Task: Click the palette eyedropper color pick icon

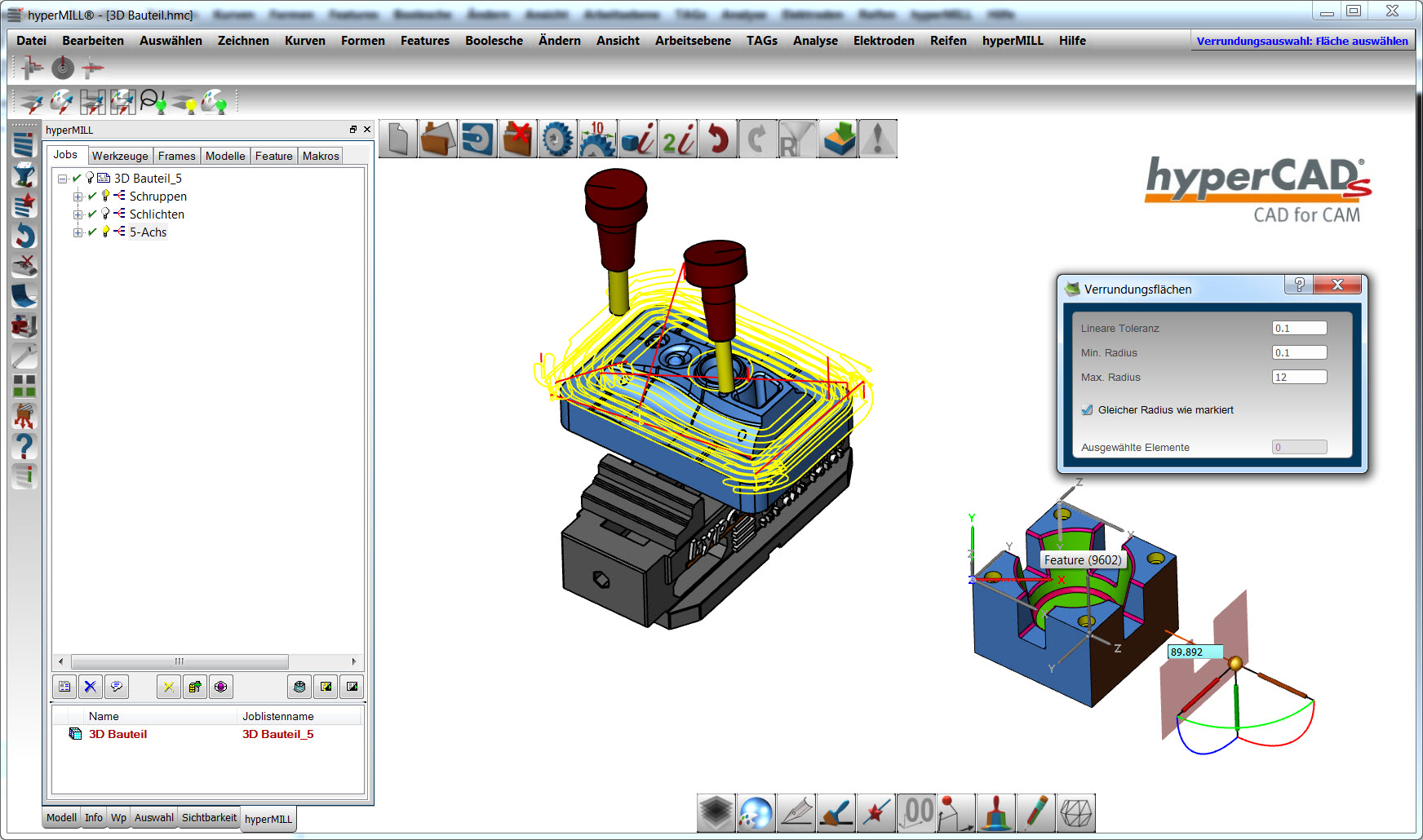Action: pos(61,102)
